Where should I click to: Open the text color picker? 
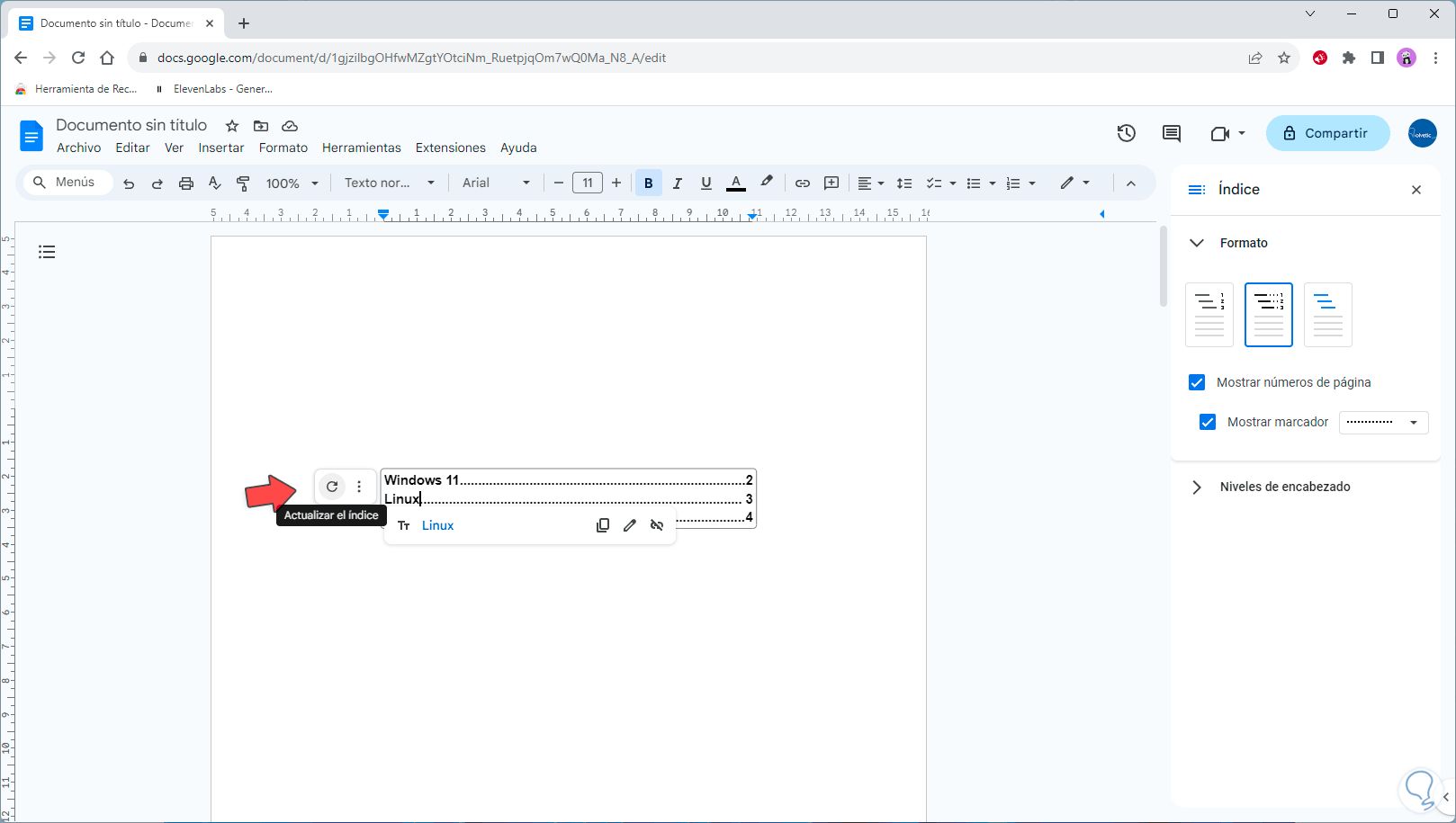[736, 183]
